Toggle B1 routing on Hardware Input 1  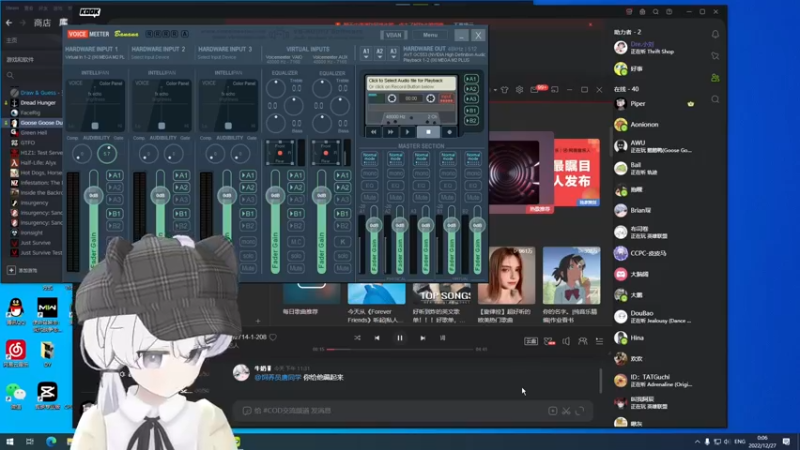coord(114,213)
